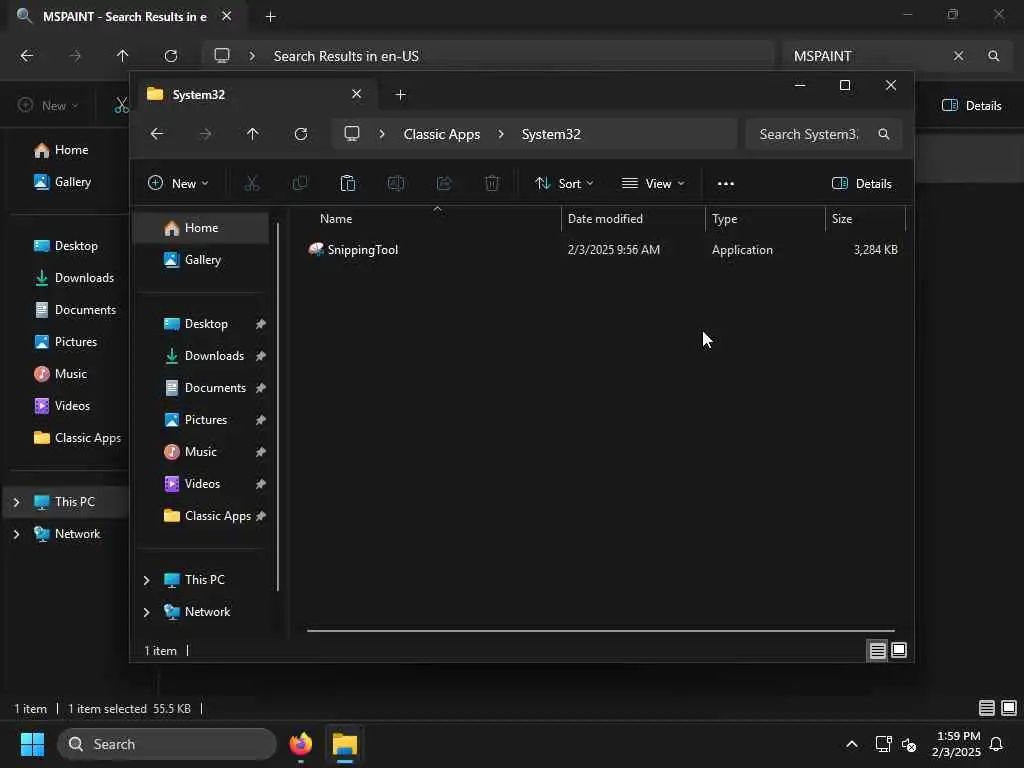Add a new tab in System32 window
Image resolution: width=1024 pixels, height=768 pixels.
[400, 95]
